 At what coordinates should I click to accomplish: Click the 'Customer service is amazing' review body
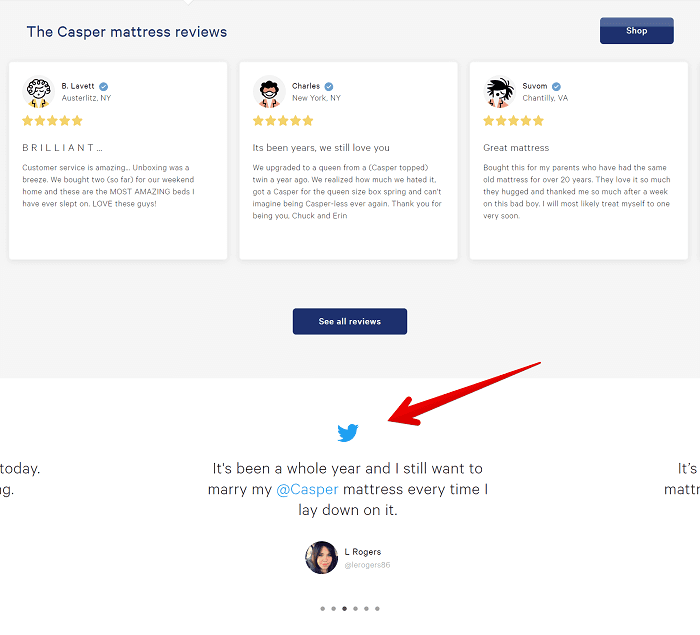pyautogui.click(x=108, y=185)
